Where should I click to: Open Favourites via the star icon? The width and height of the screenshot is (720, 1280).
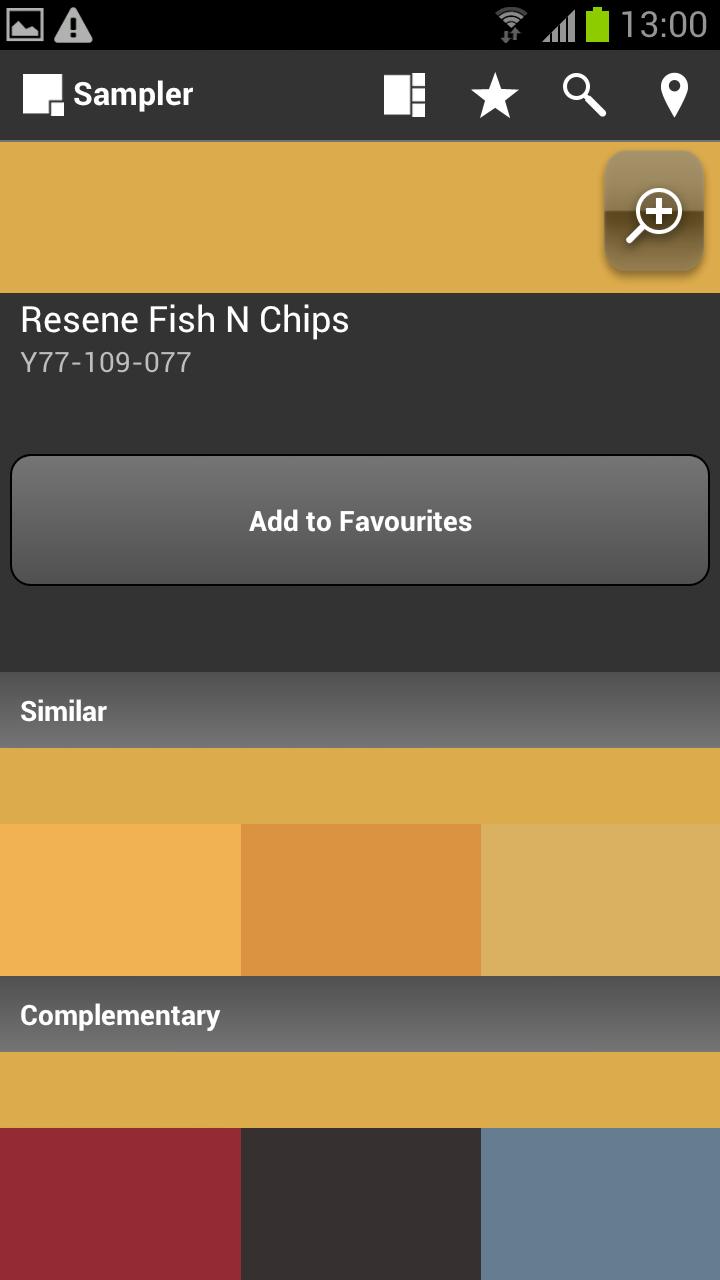coord(495,94)
